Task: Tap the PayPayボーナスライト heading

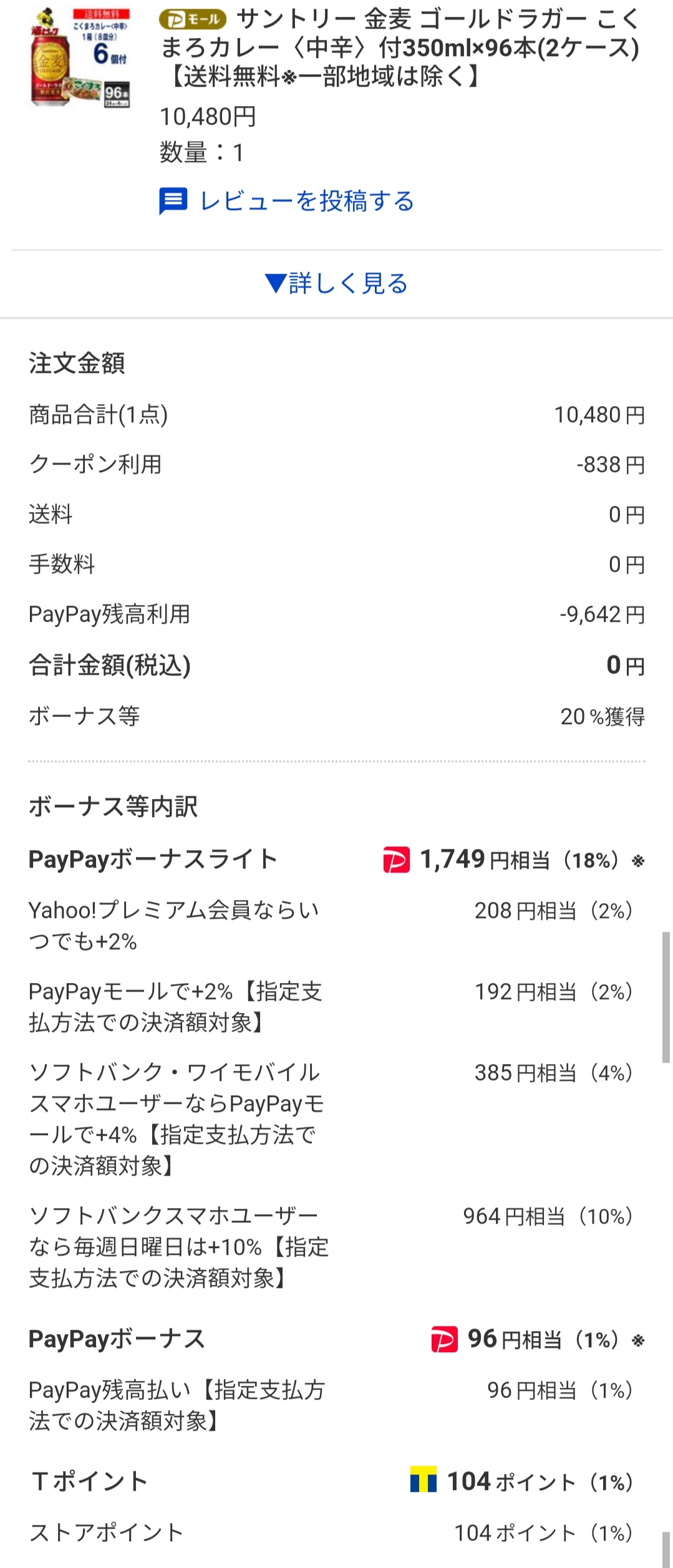Action: pyautogui.click(x=153, y=859)
